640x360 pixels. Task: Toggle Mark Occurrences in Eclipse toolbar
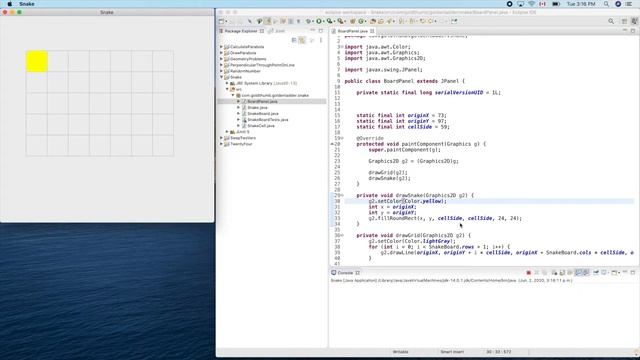(268, 21)
